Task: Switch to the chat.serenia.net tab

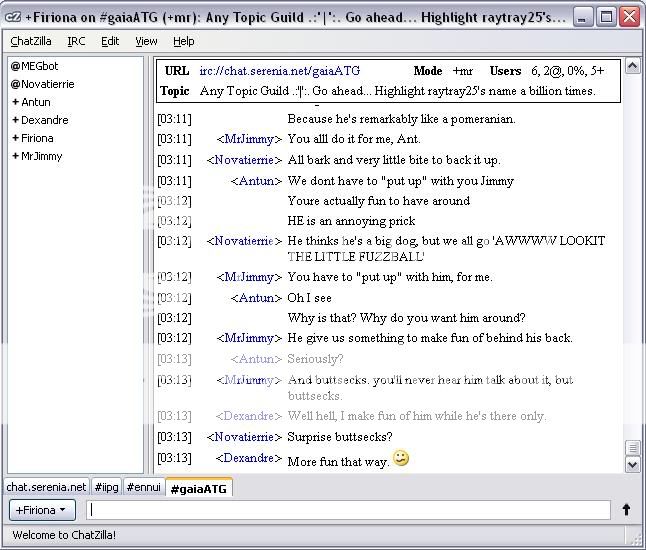Action: click(x=46, y=487)
